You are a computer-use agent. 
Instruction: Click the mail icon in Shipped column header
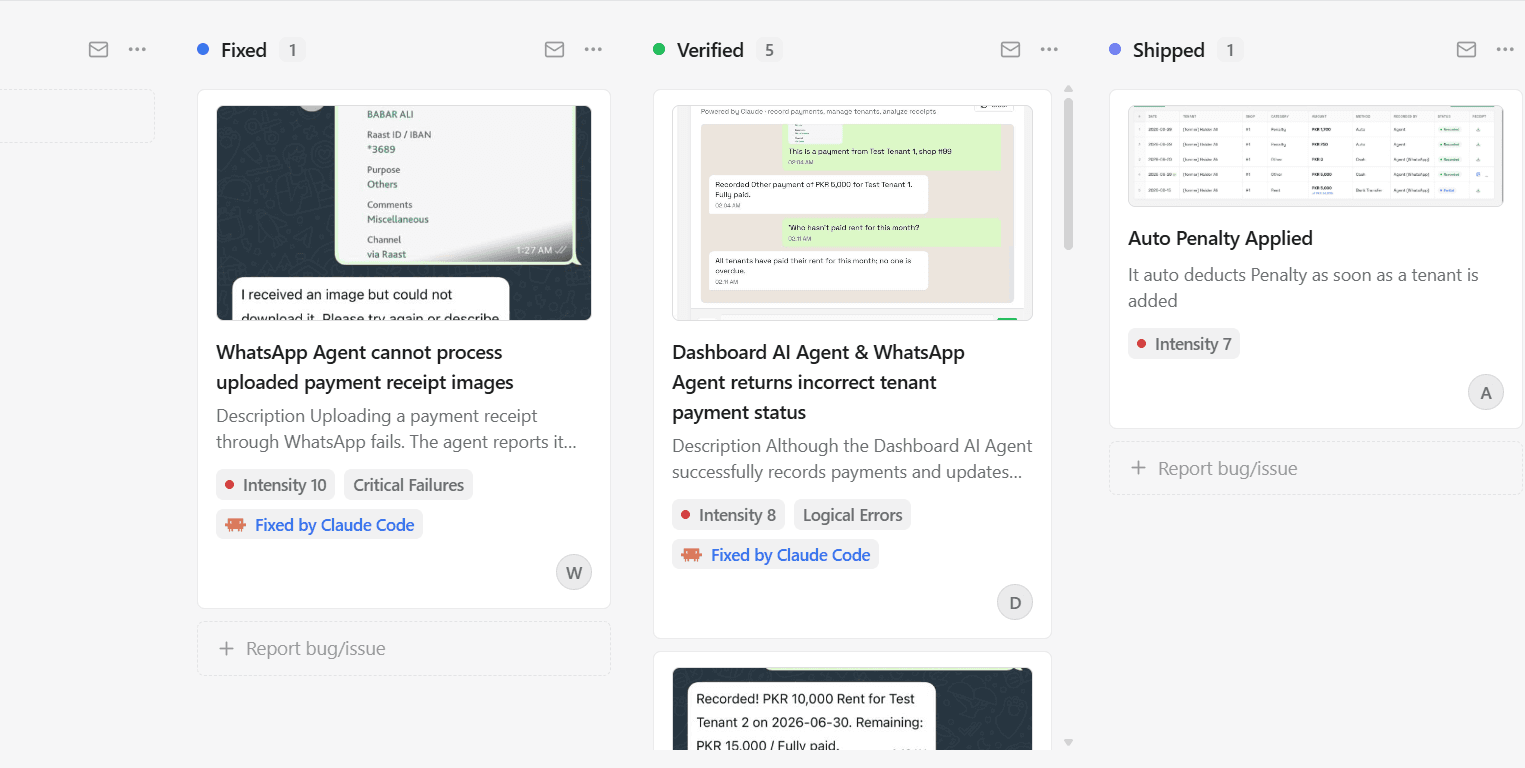[x=1466, y=49]
